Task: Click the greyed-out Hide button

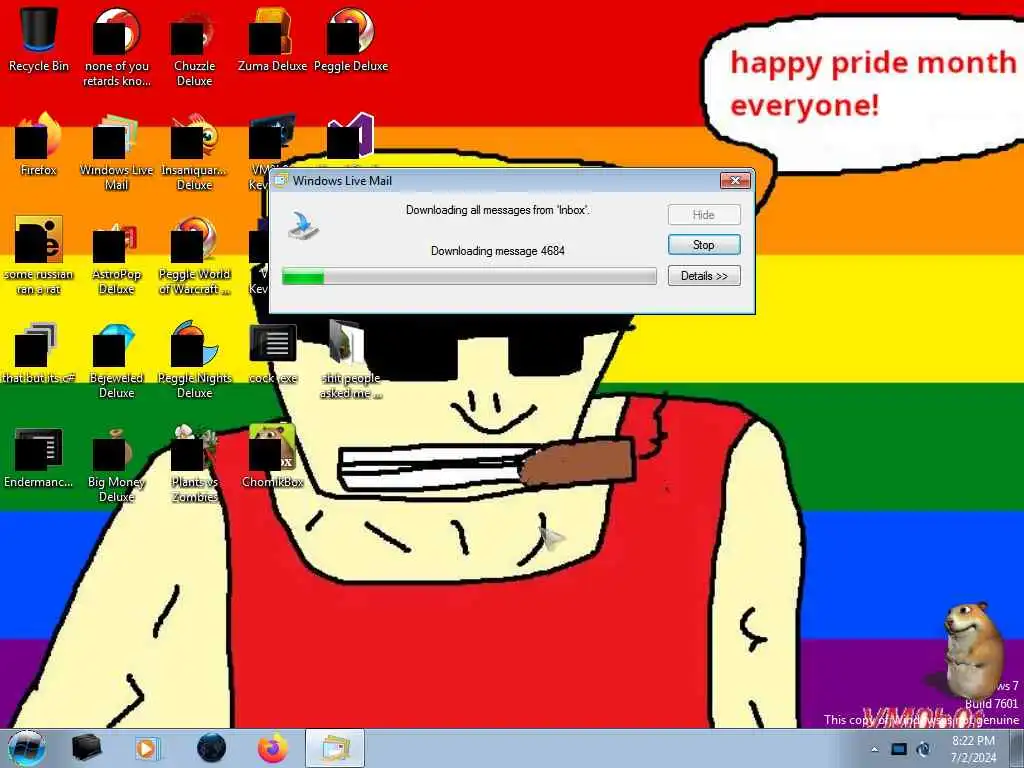Action: pos(704,215)
